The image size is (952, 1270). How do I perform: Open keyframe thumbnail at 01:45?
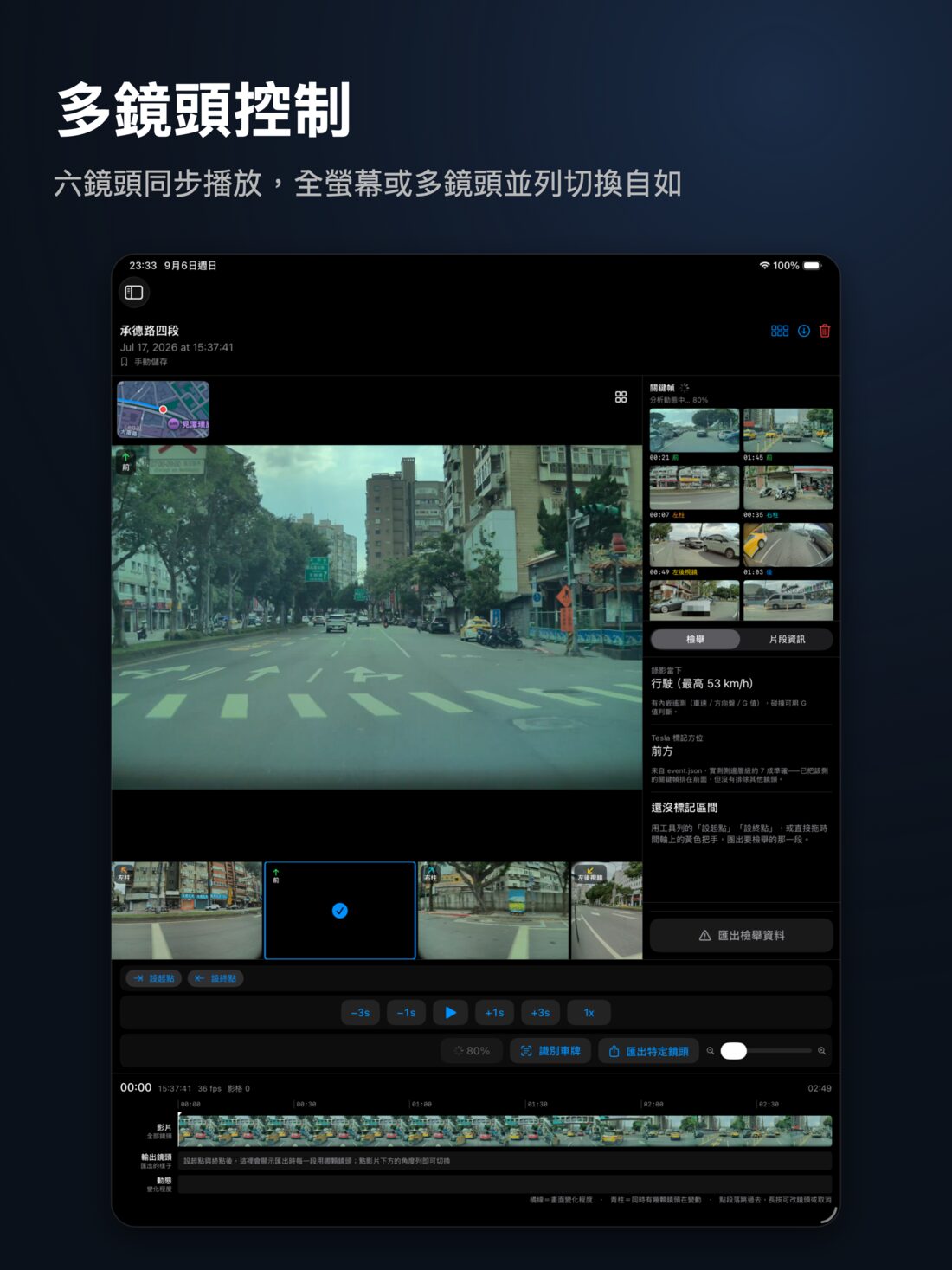(788, 430)
